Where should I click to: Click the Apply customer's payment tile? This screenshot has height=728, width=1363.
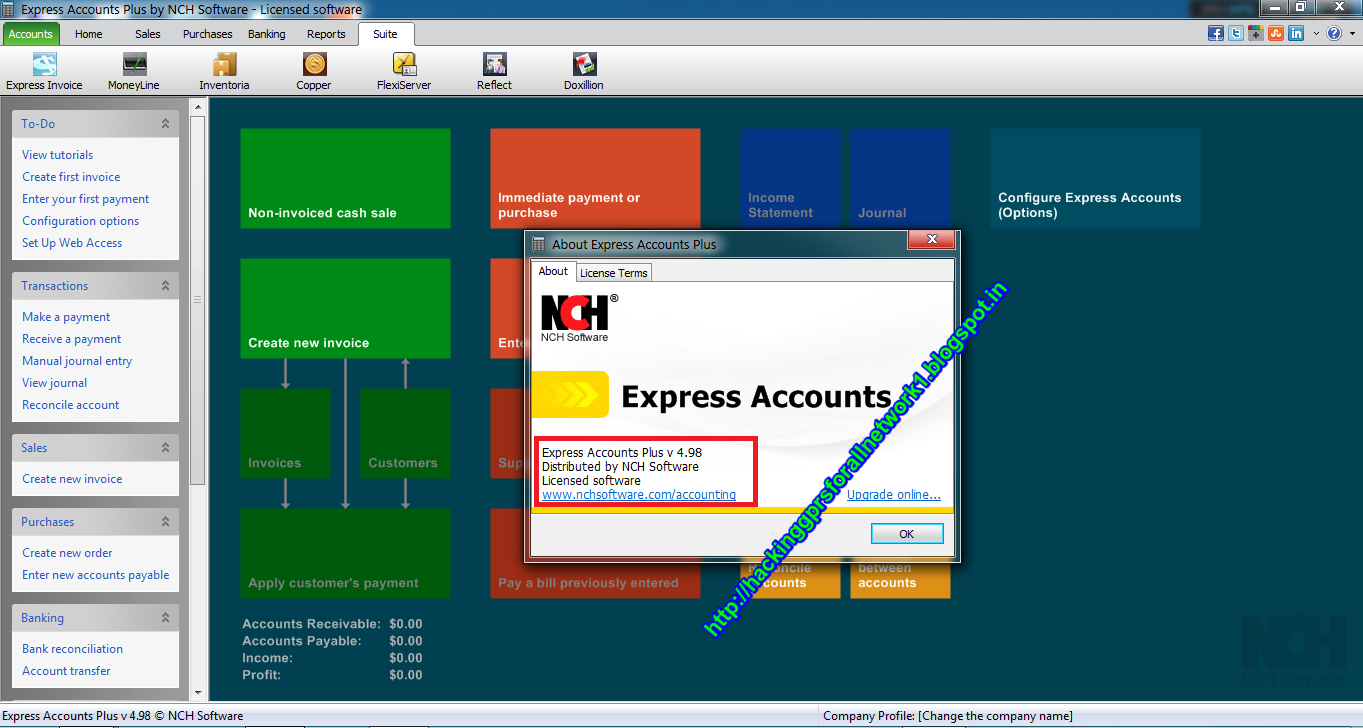[345, 553]
